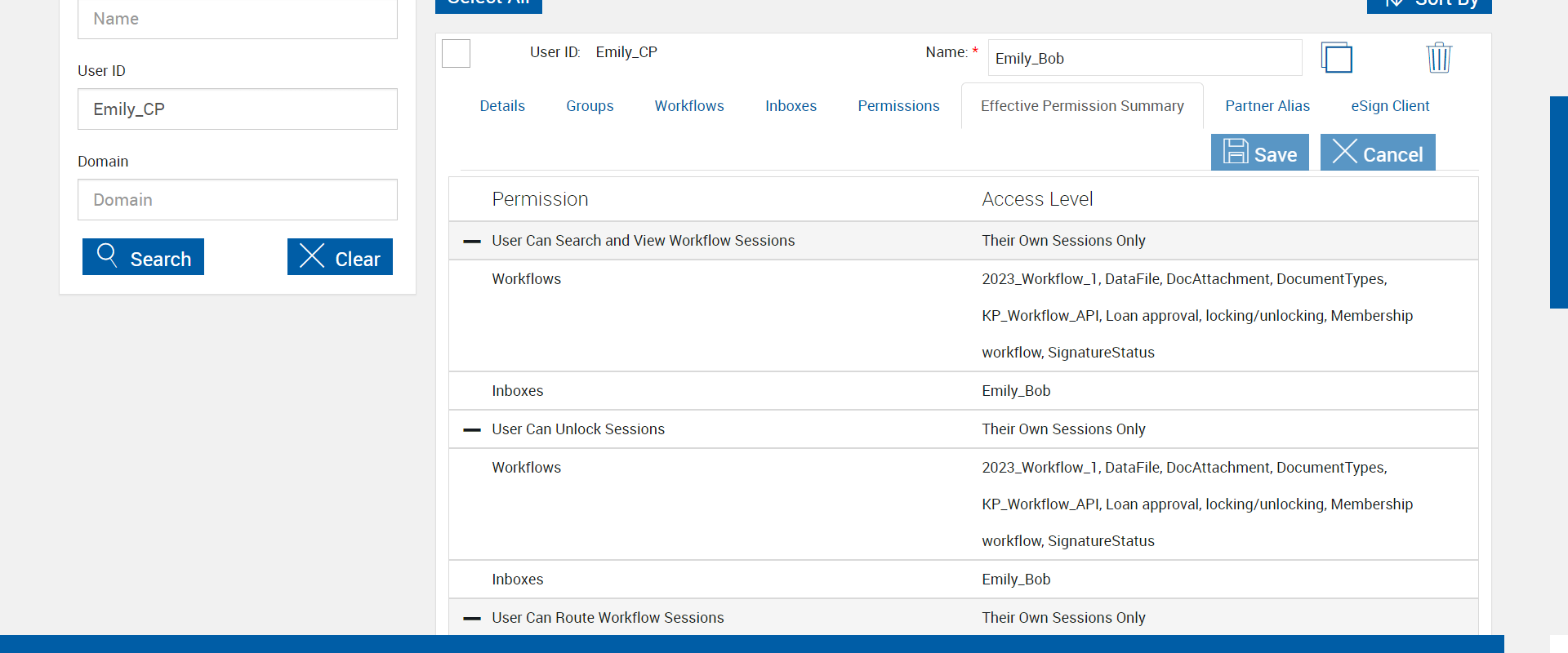Open the Partner Alias tab
Screen dimensions: 1568x653
point(1267,106)
